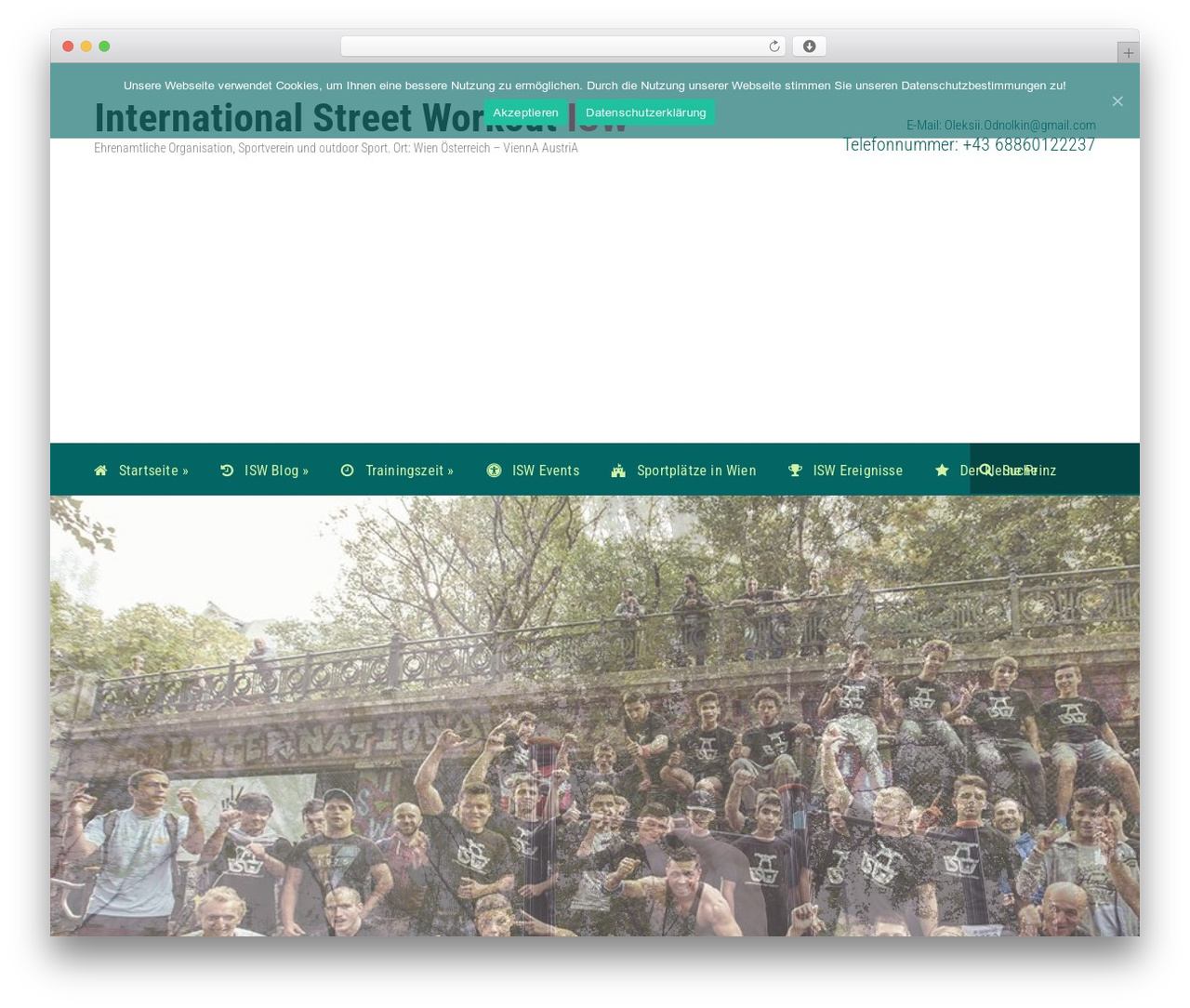
Task: Expand the Trainingszeit » menu
Action: tap(397, 471)
